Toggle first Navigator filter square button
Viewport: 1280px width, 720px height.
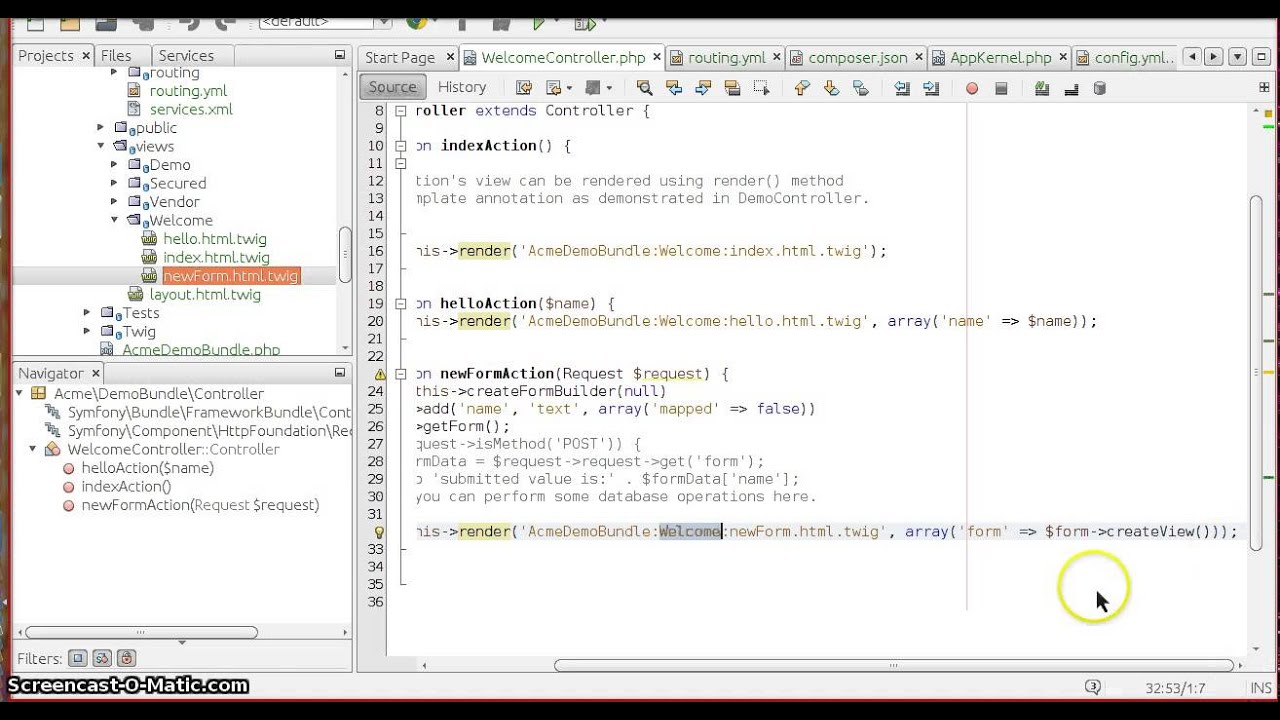point(78,658)
